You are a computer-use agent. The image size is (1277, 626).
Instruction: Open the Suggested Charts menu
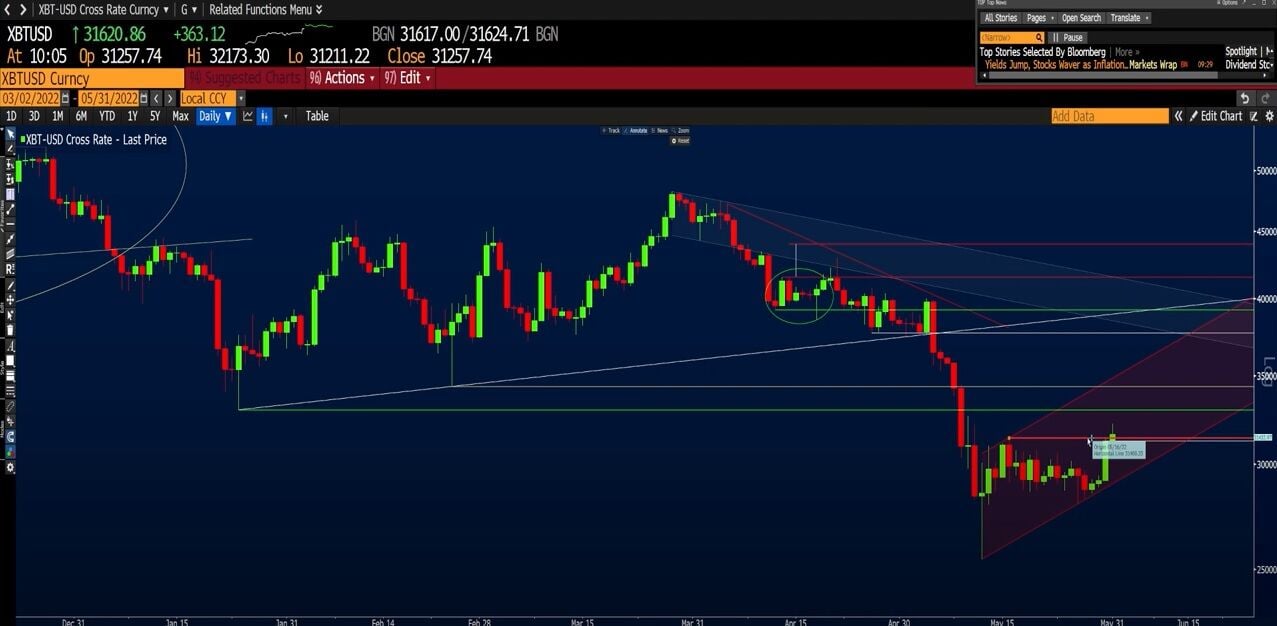coord(247,78)
